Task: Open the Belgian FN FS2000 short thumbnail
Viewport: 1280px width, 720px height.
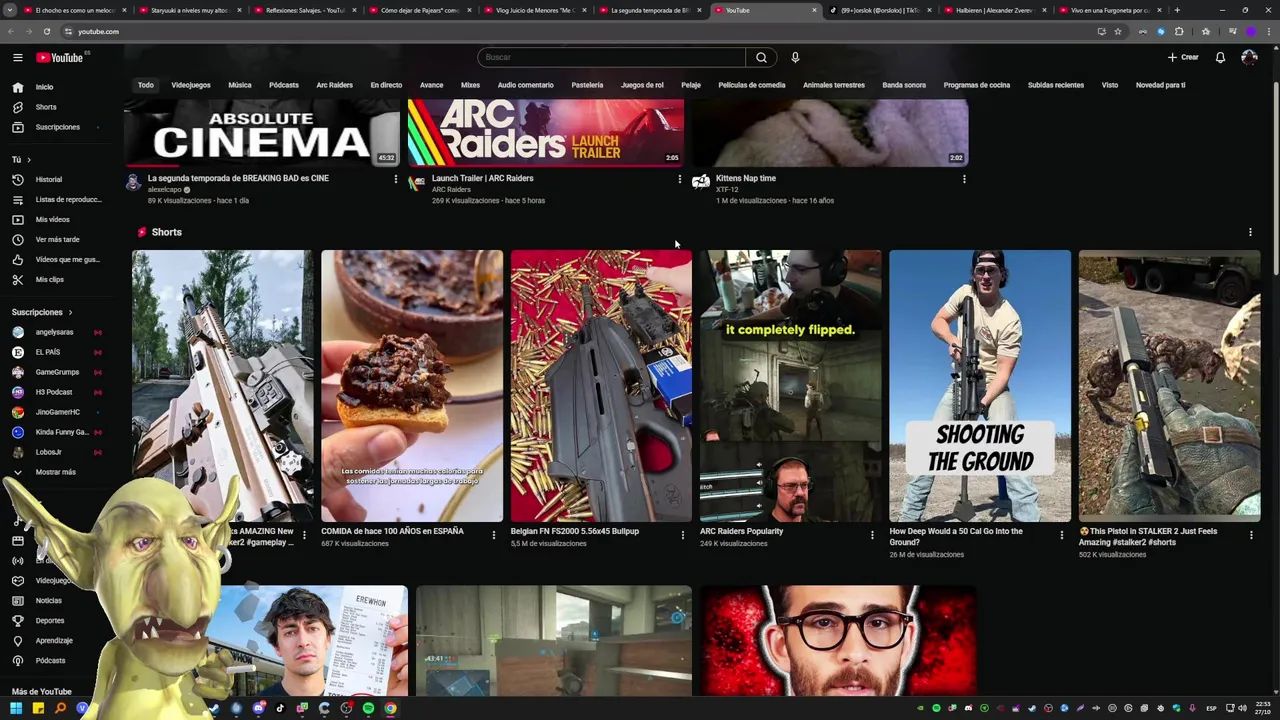Action: point(601,386)
